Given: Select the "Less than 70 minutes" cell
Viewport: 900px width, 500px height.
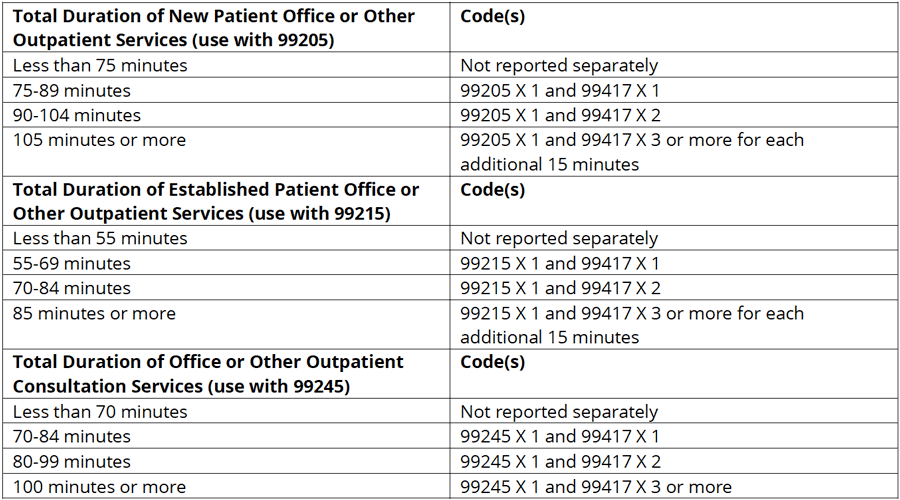Looking at the screenshot, I should click(x=100, y=412).
